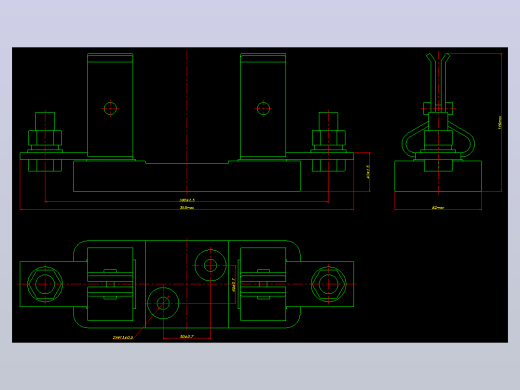This screenshot has height=390, width=520.
Task: Click the hole in the right upright contact
Action: point(263,108)
